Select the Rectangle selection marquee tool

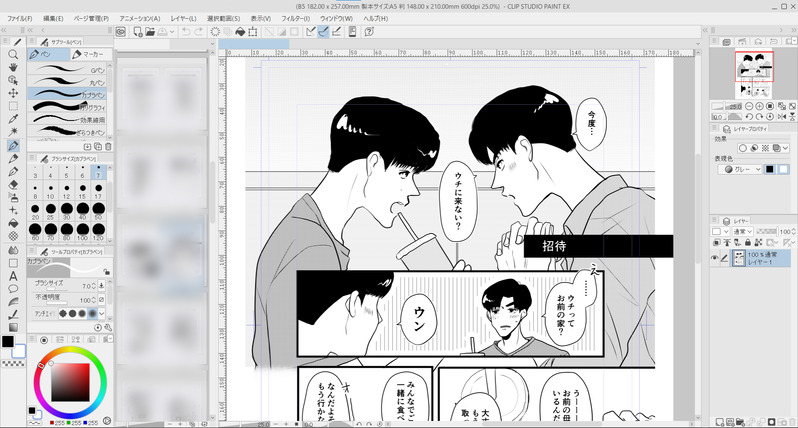point(13,106)
